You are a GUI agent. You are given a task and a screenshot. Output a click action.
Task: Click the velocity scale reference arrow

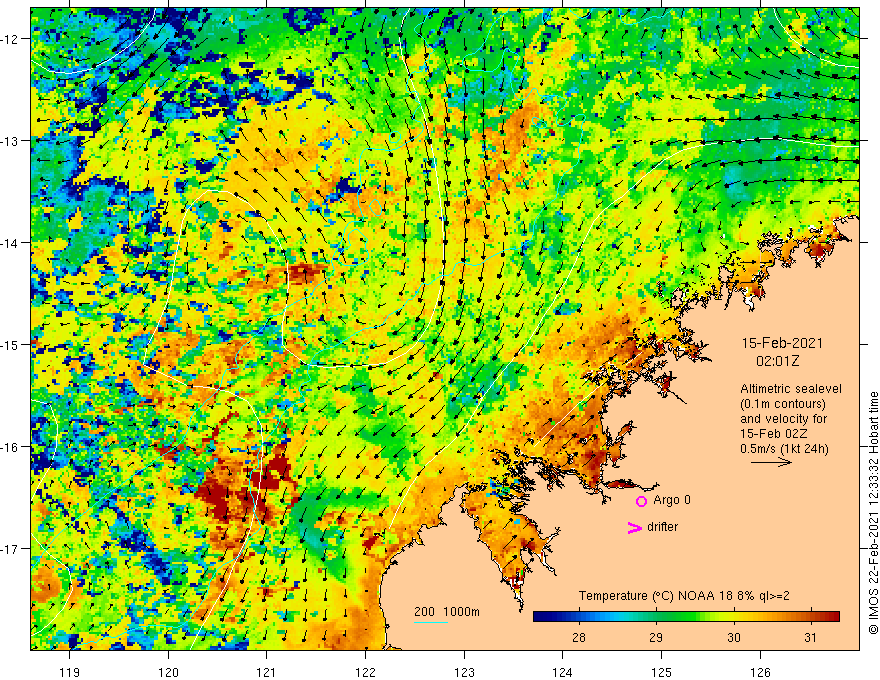772,462
